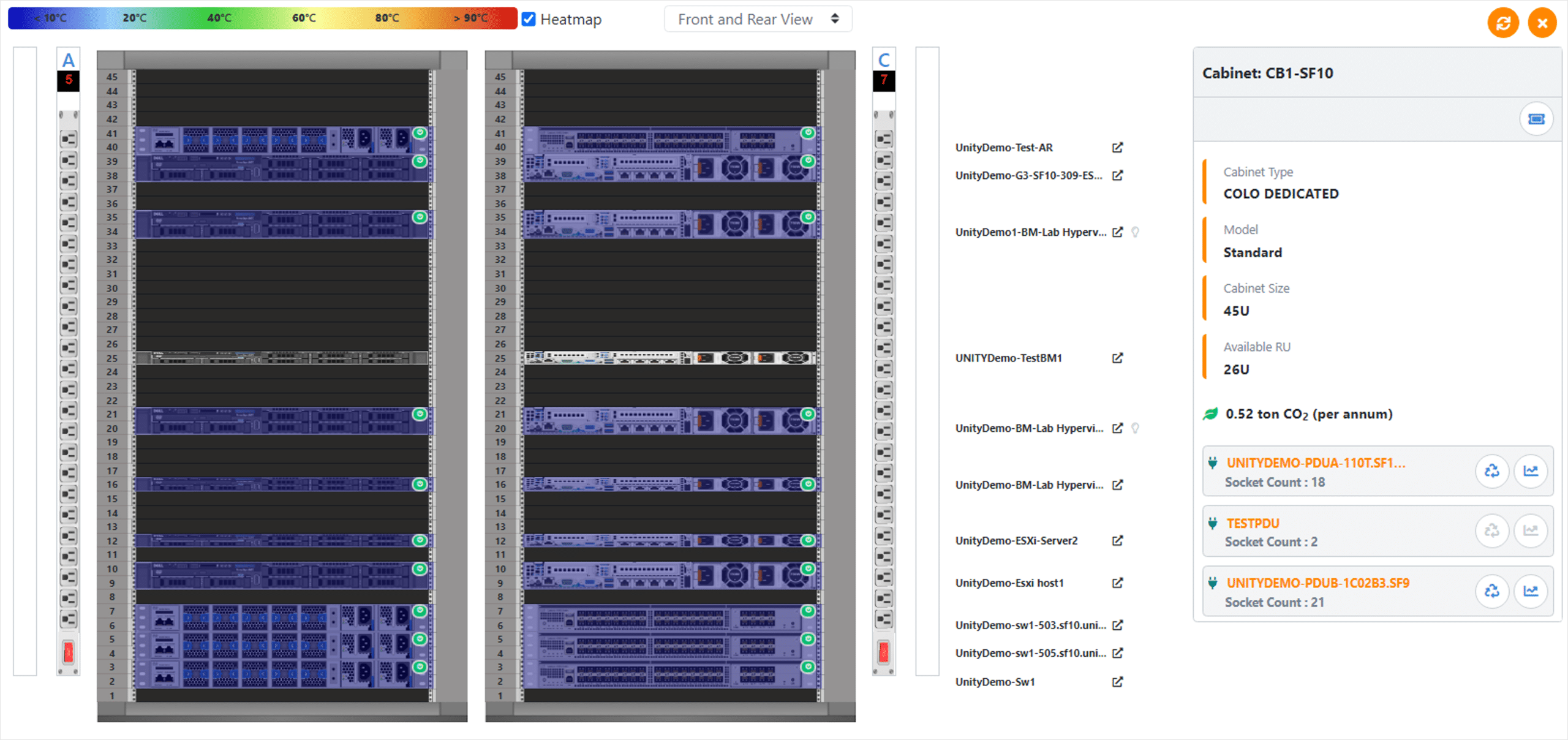
Task: Open external link for UnityDemo-BM-Lab Hypervi at U20
Action: point(1118,428)
